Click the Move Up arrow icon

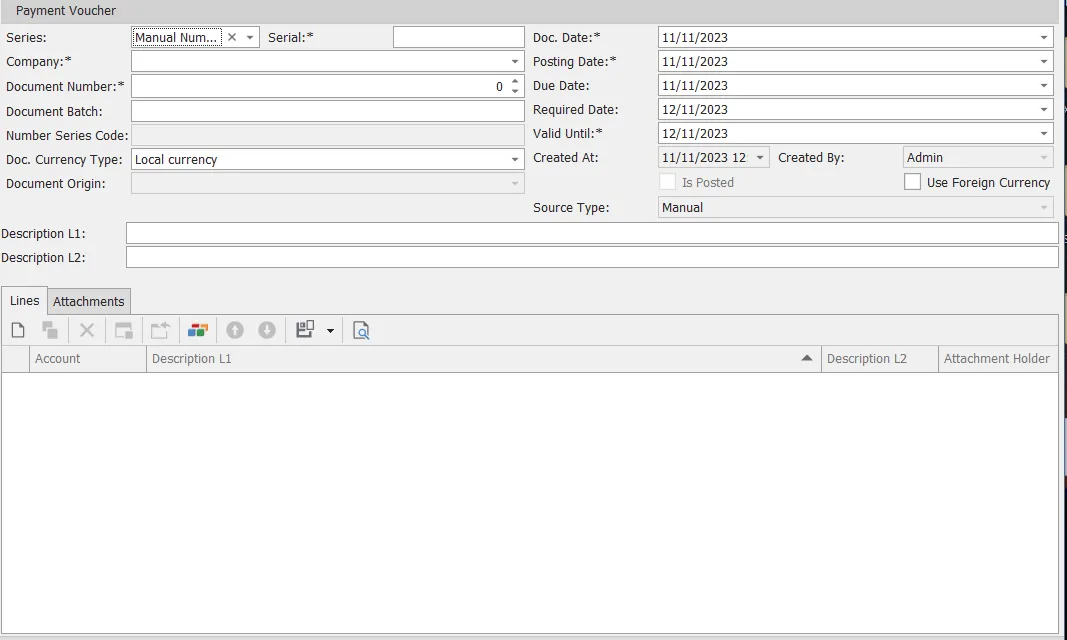[233, 329]
